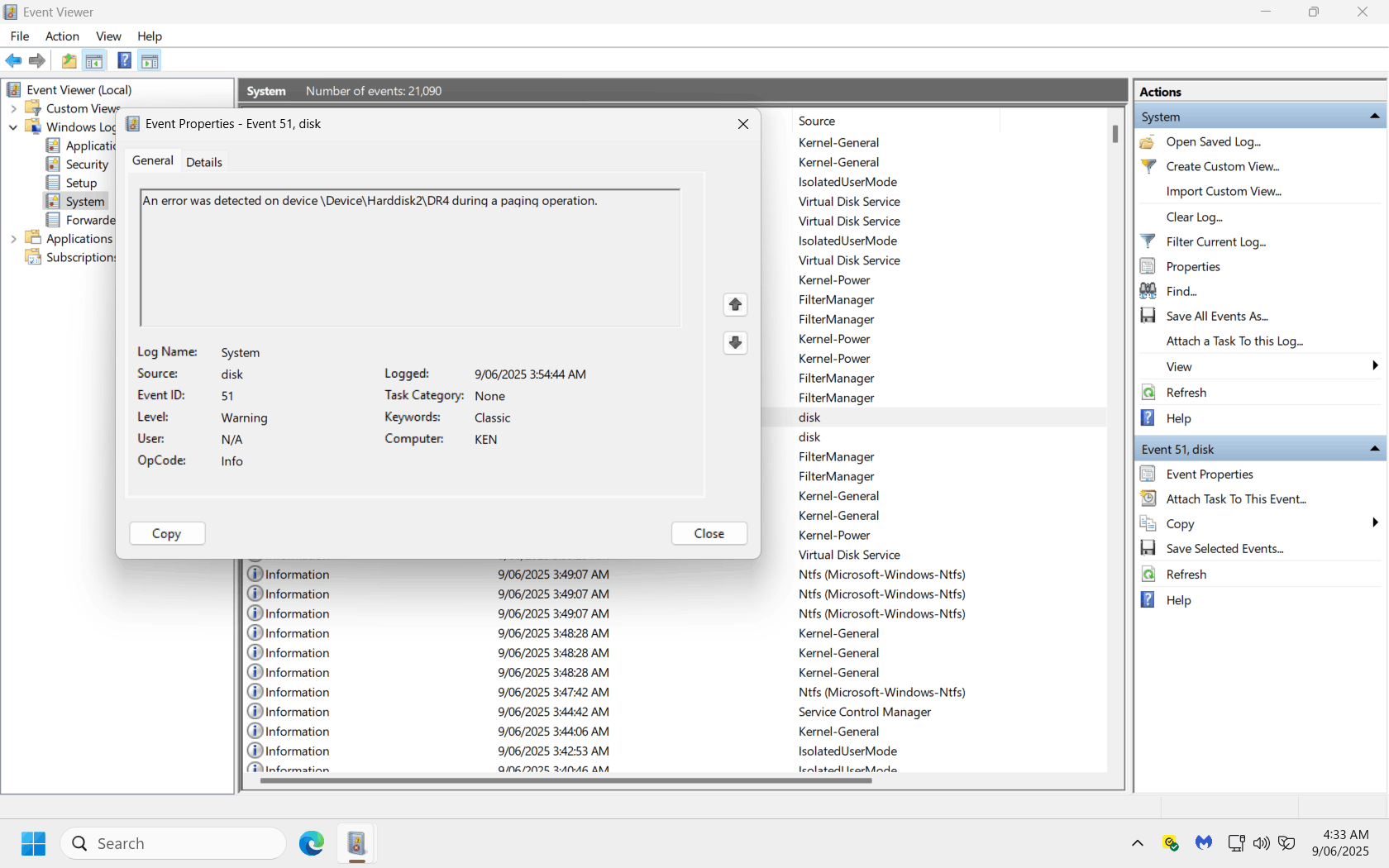Click the Back arrow toolbar icon
The image size is (1389, 868).
click(13, 60)
